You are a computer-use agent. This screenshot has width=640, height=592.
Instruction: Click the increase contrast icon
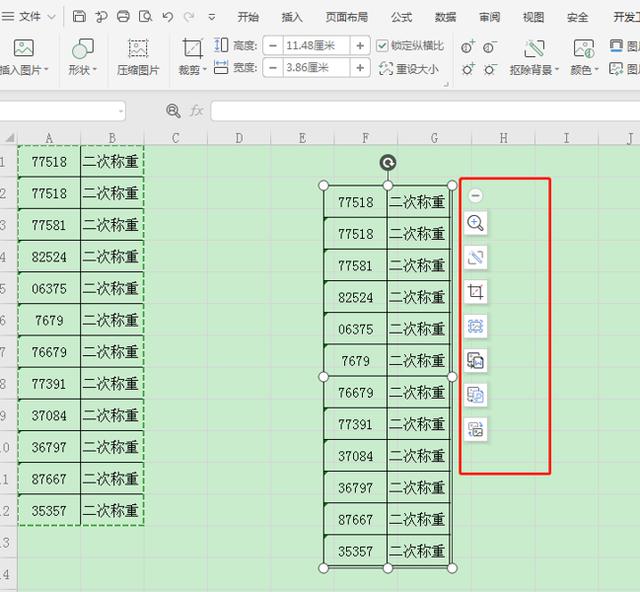pyautogui.click(x=468, y=47)
